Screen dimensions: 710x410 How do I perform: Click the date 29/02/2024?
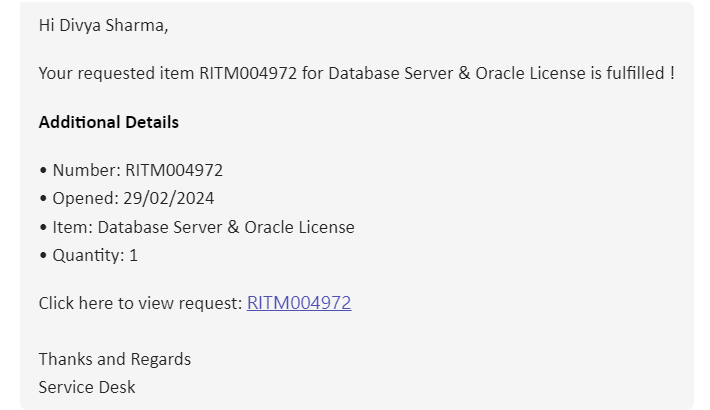(x=168, y=198)
